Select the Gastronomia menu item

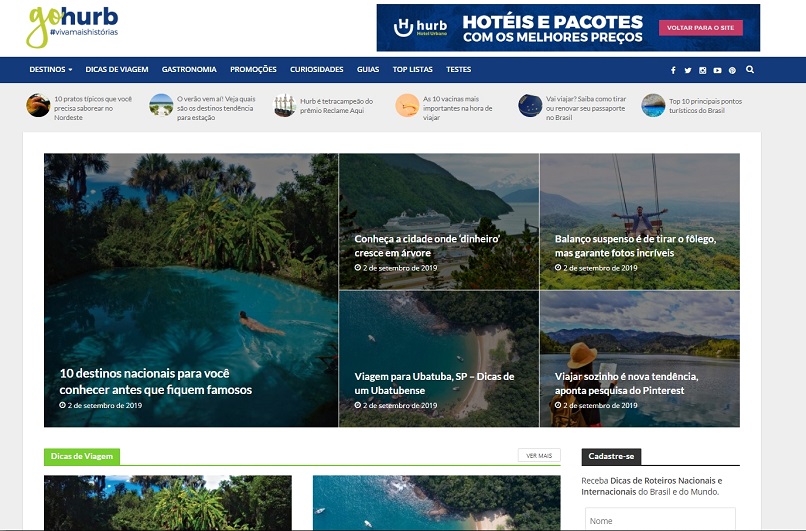[189, 69]
